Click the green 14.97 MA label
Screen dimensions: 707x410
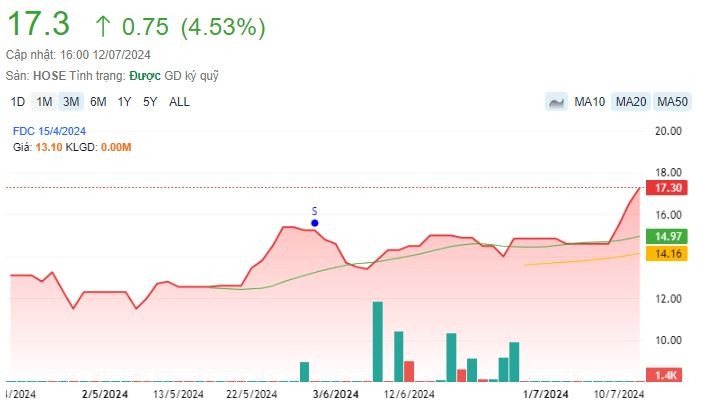point(668,236)
